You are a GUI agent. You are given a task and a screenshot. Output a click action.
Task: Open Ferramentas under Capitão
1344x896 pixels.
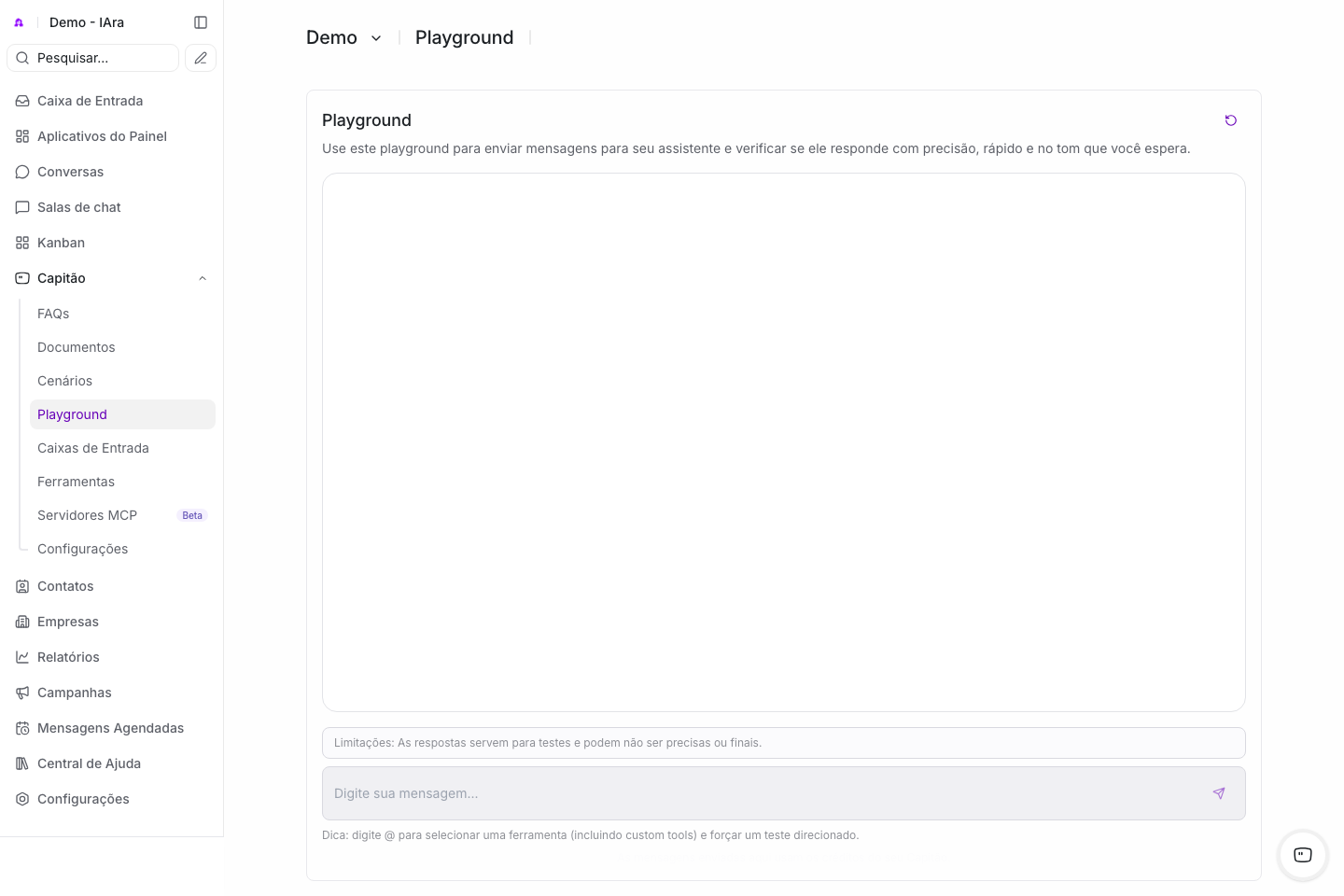pyautogui.click(x=122, y=482)
